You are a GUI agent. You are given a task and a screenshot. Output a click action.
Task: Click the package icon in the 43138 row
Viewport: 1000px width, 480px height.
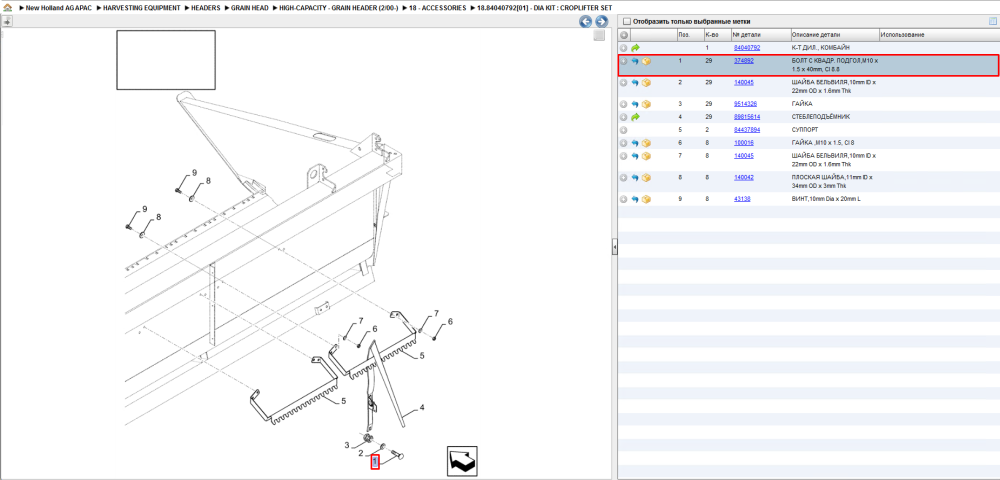[646, 200]
